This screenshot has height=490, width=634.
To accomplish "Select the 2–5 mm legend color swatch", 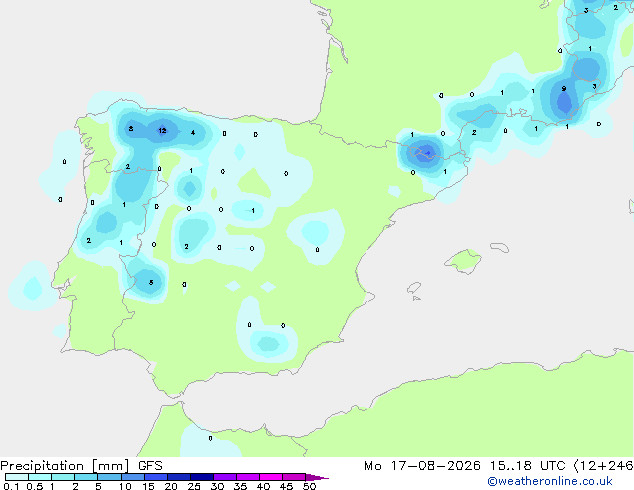I will (x=86, y=477).
